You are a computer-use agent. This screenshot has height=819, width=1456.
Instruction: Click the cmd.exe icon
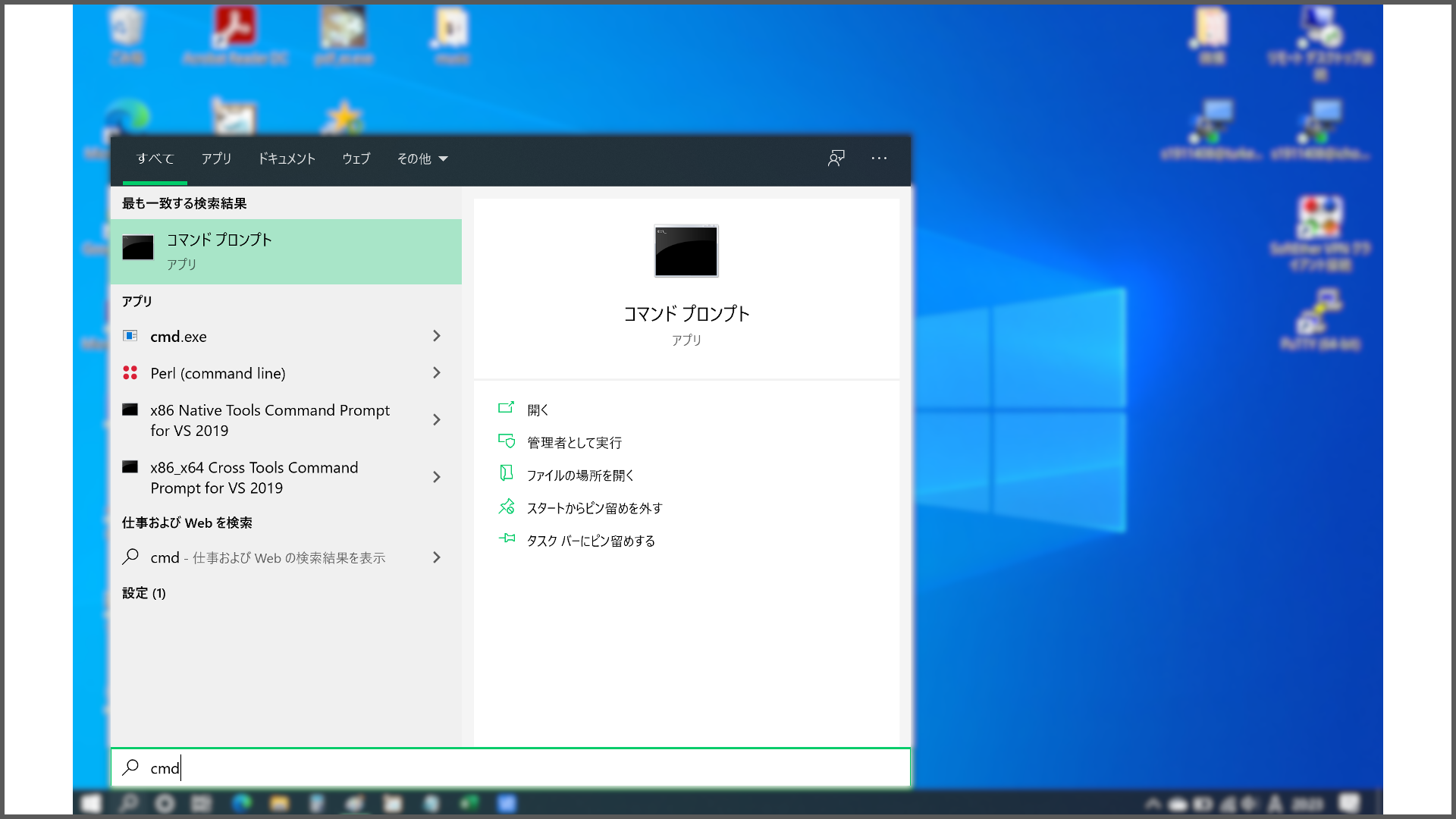(x=130, y=335)
